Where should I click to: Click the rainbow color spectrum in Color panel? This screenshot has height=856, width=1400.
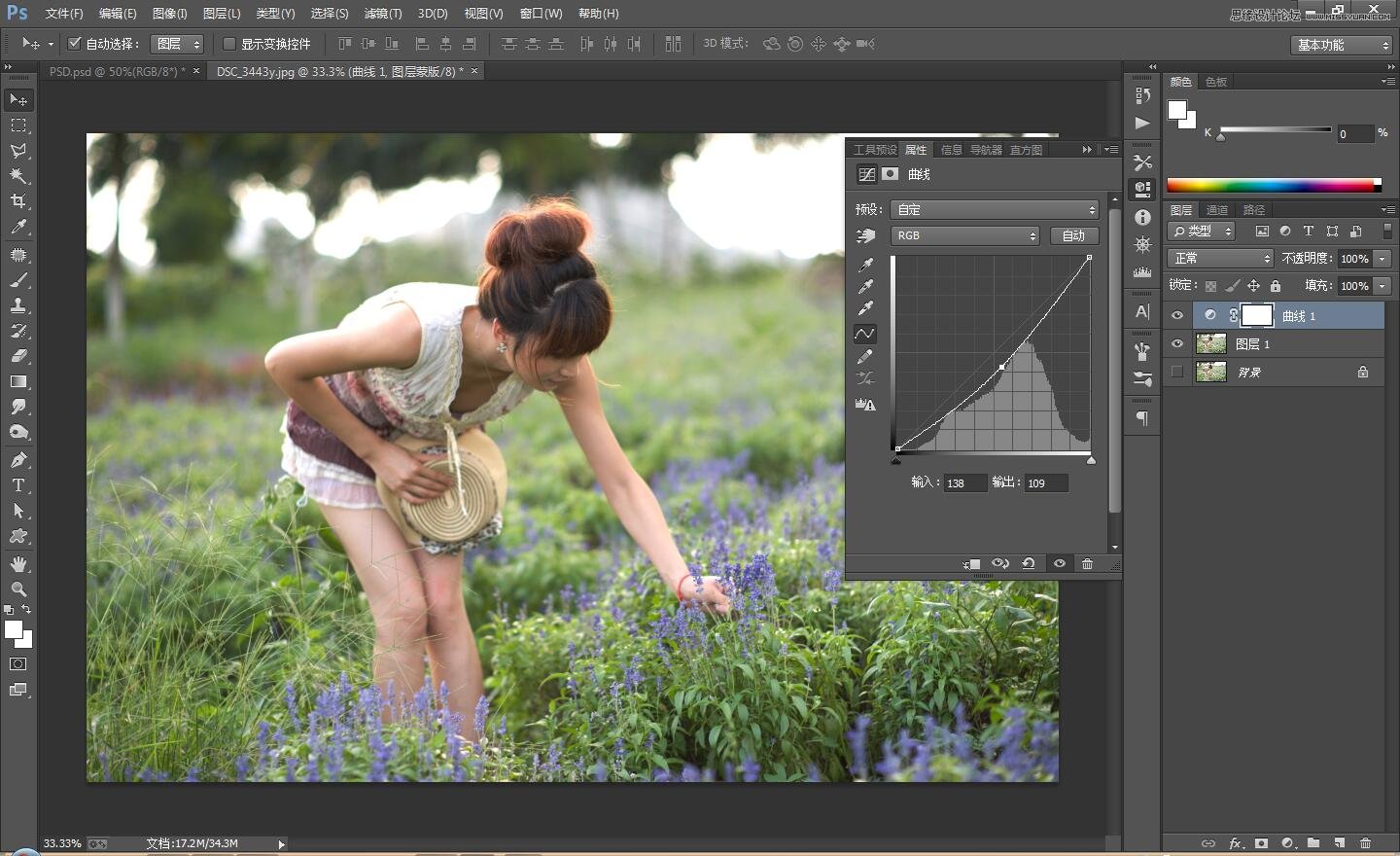(1272, 184)
